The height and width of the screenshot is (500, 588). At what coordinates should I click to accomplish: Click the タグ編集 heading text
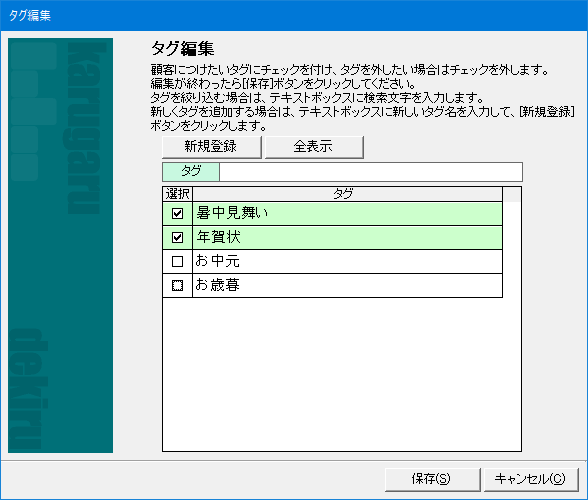(x=183, y=49)
